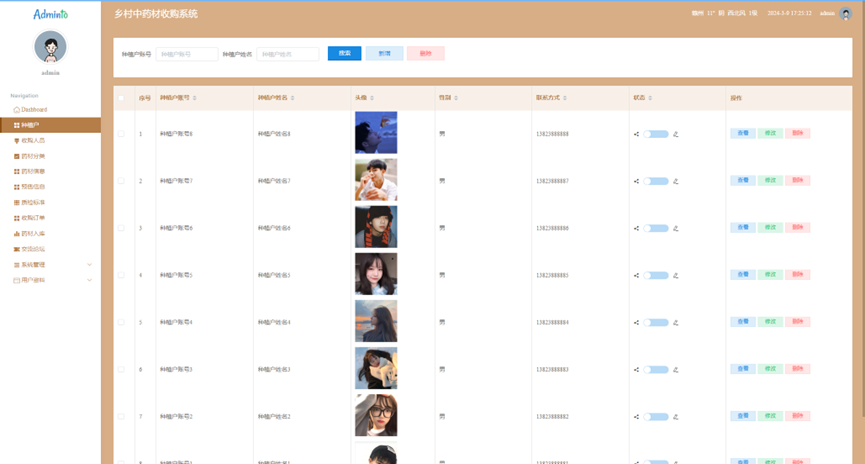
Task: Click icon left of row 6 status switch
Action: click(636, 370)
